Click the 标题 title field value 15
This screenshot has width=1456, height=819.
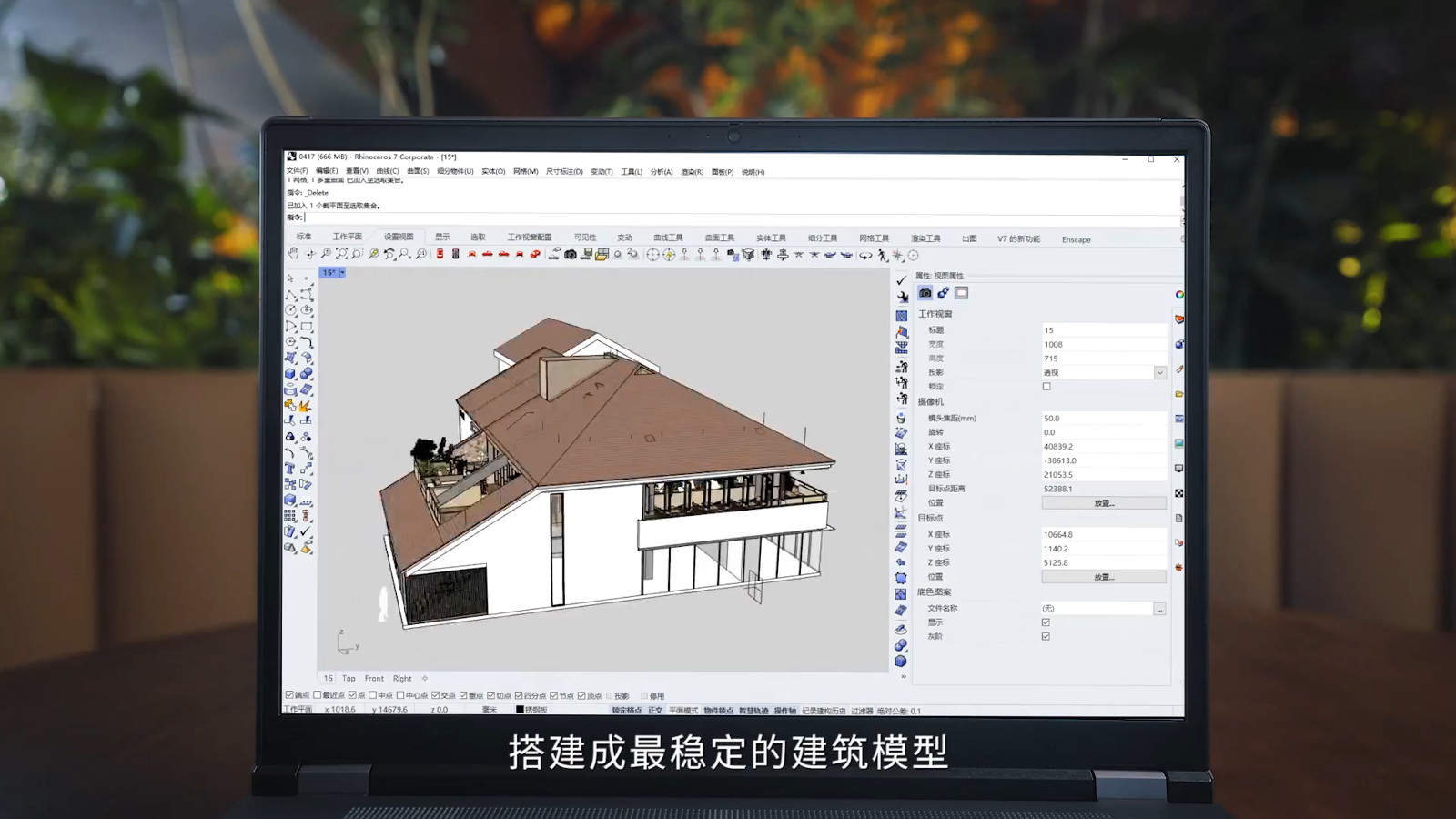[x=1104, y=330]
